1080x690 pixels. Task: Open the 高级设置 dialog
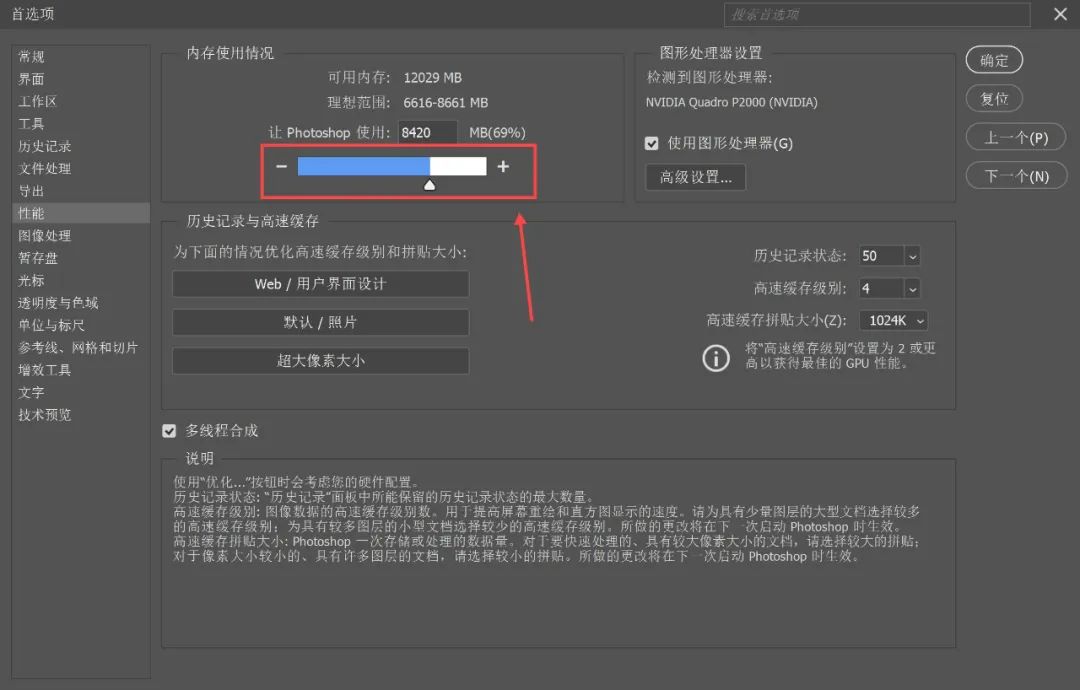pos(695,177)
